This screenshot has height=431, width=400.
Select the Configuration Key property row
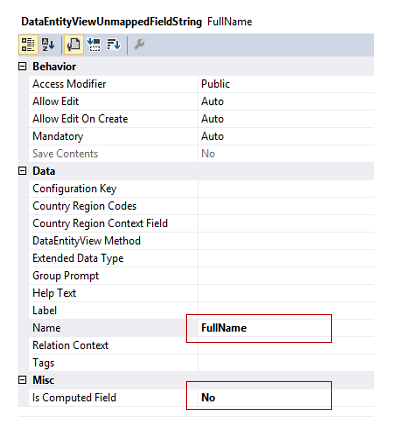pos(201,189)
